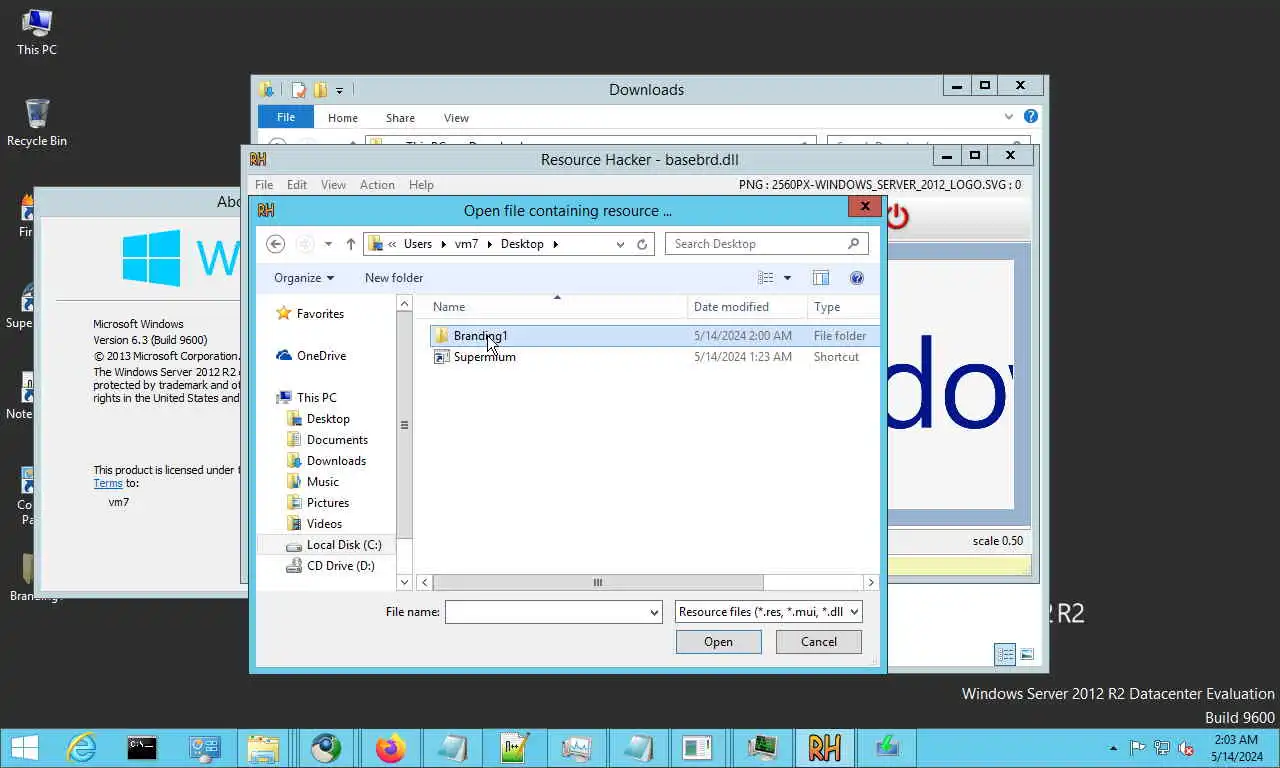Launch Internet Explorer from taskbar

81,748
